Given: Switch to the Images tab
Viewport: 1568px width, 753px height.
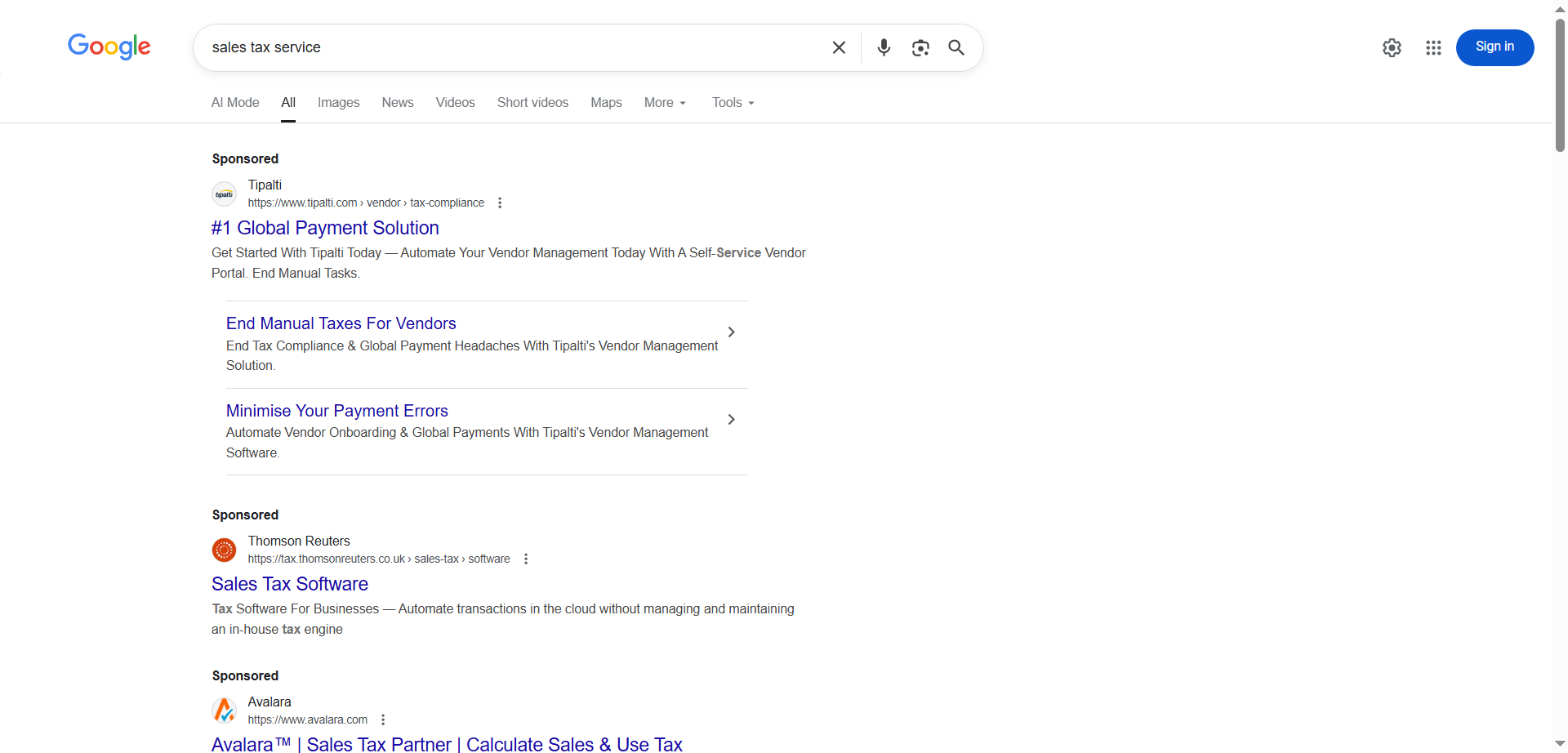Looking at the screenshot, I should tap(338, 102).
